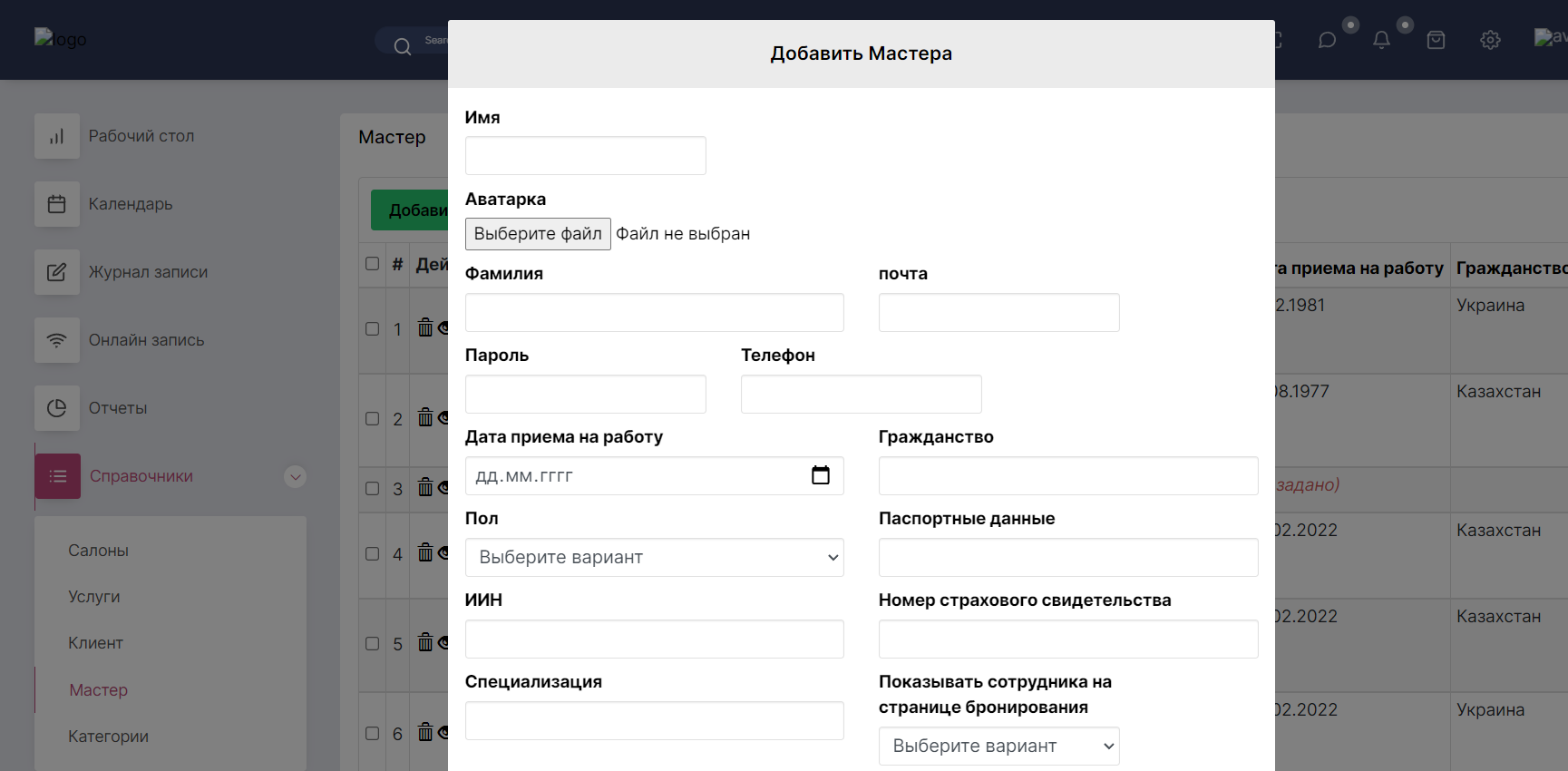Open the settings gear icon
Viewport: 1568px width, 771px height.
[1490, 40]
